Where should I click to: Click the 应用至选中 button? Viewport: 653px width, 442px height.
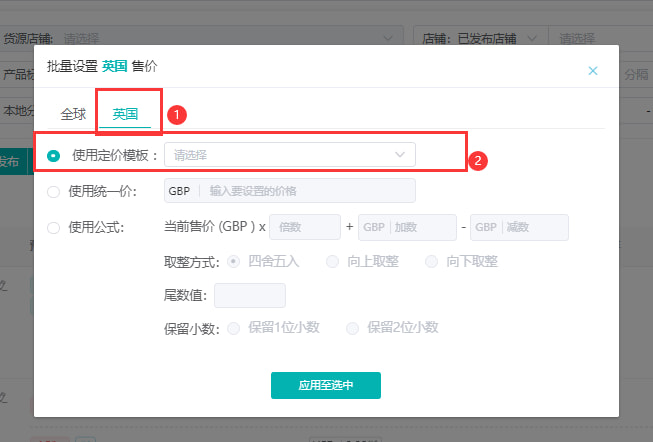325,385
